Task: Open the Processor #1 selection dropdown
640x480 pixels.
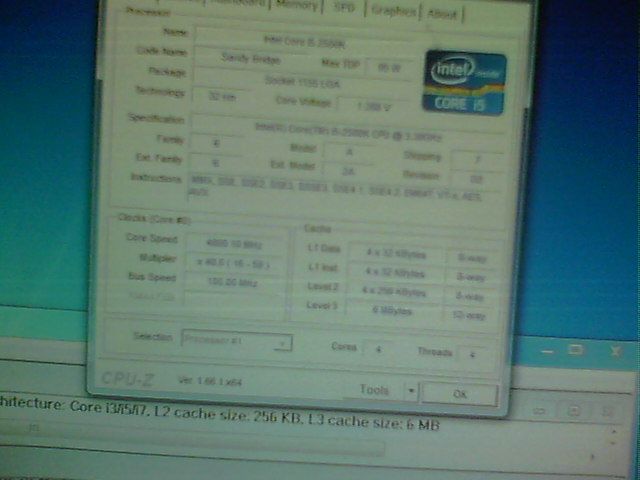Action: click(237, 340)
